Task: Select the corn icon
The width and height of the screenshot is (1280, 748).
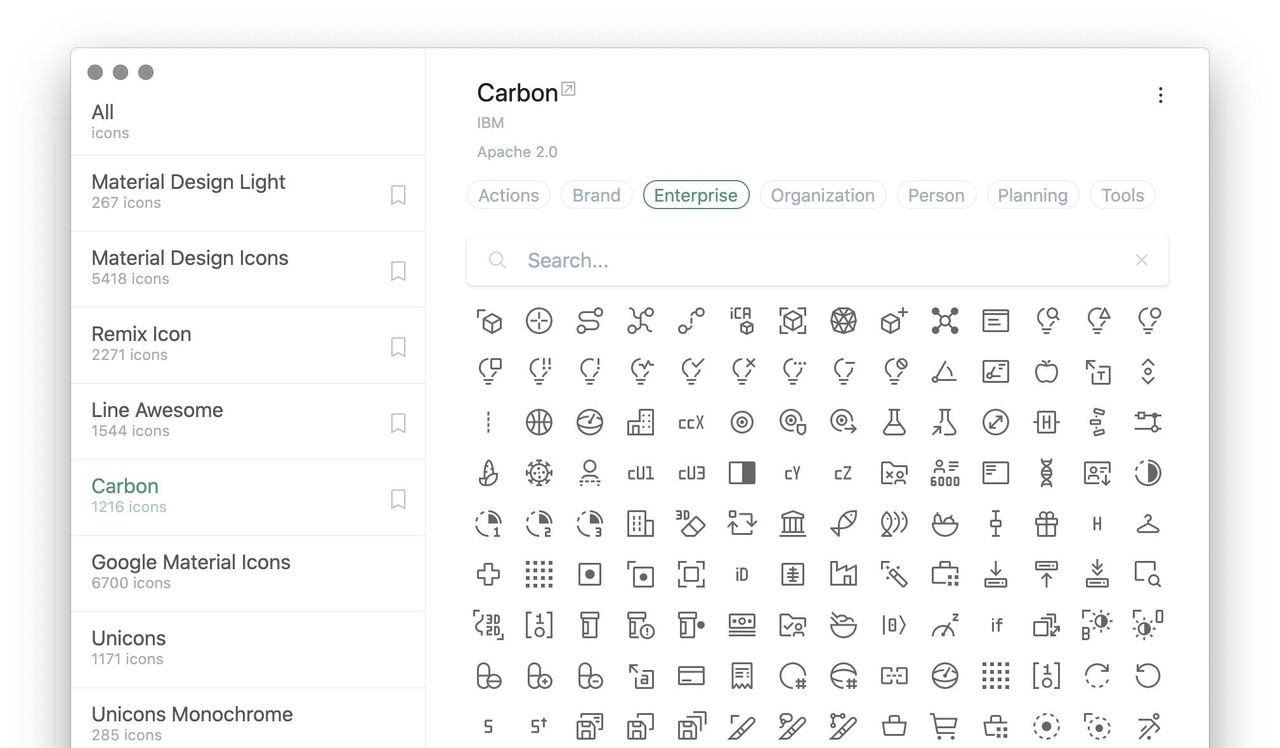Action: (488, 473)
